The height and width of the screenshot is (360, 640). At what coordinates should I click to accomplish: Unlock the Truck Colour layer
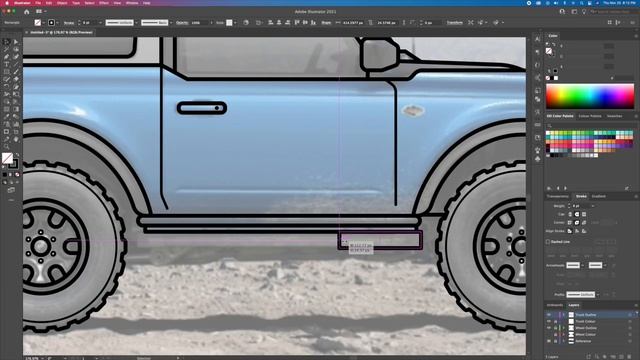(556, 321)
